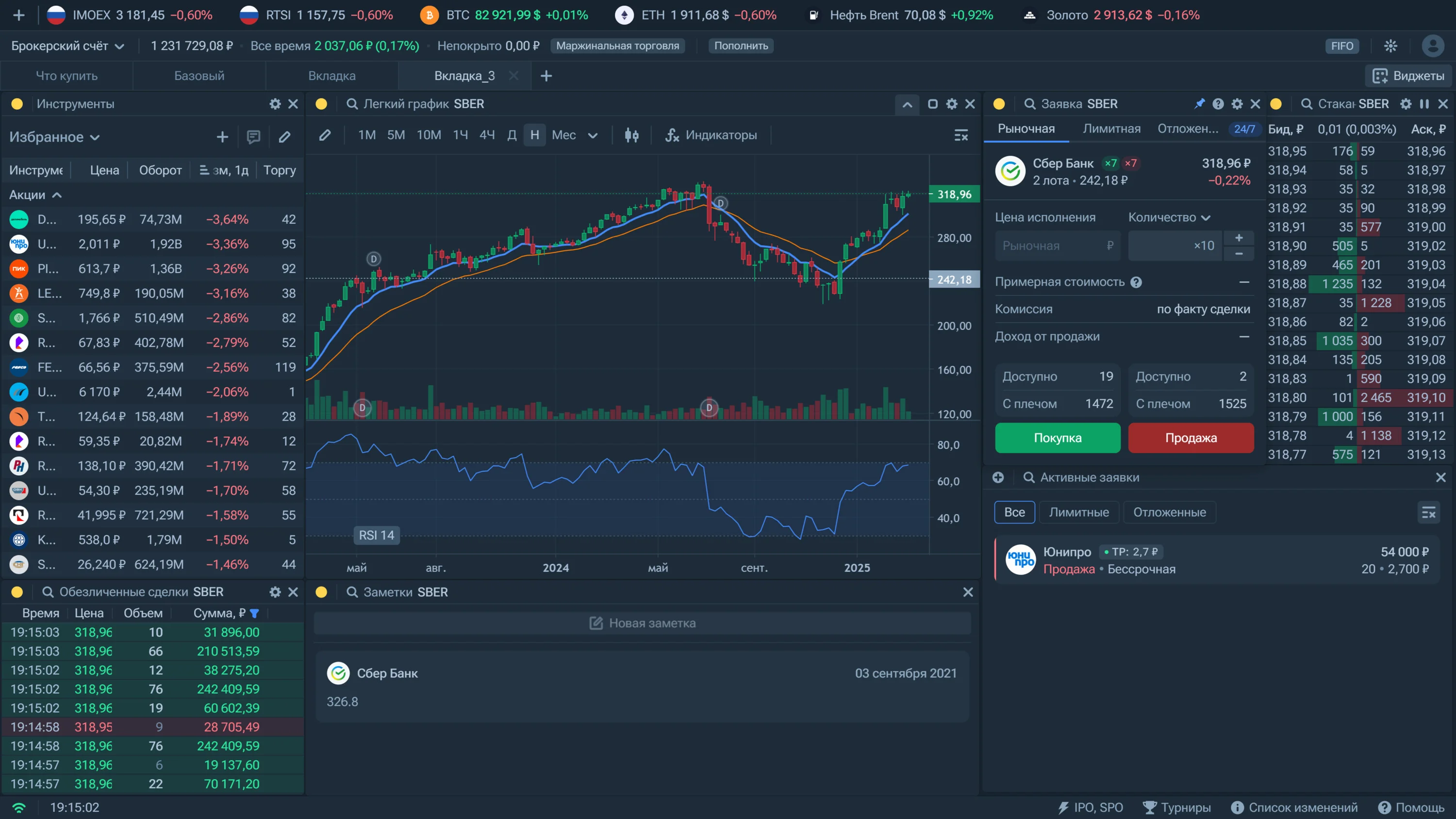Click the chart legend list icon
The width and height of the screenshot is (1456, 819).
click(x=961, y=135)
